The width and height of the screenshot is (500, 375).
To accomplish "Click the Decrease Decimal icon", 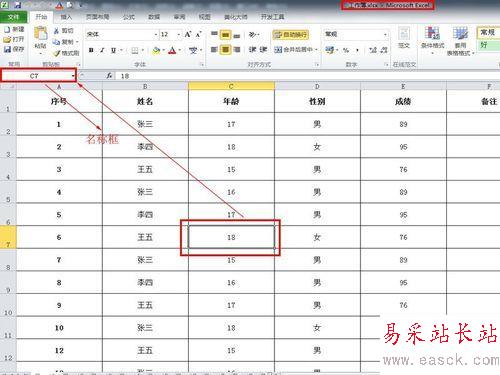I will (x=384, y=50).
